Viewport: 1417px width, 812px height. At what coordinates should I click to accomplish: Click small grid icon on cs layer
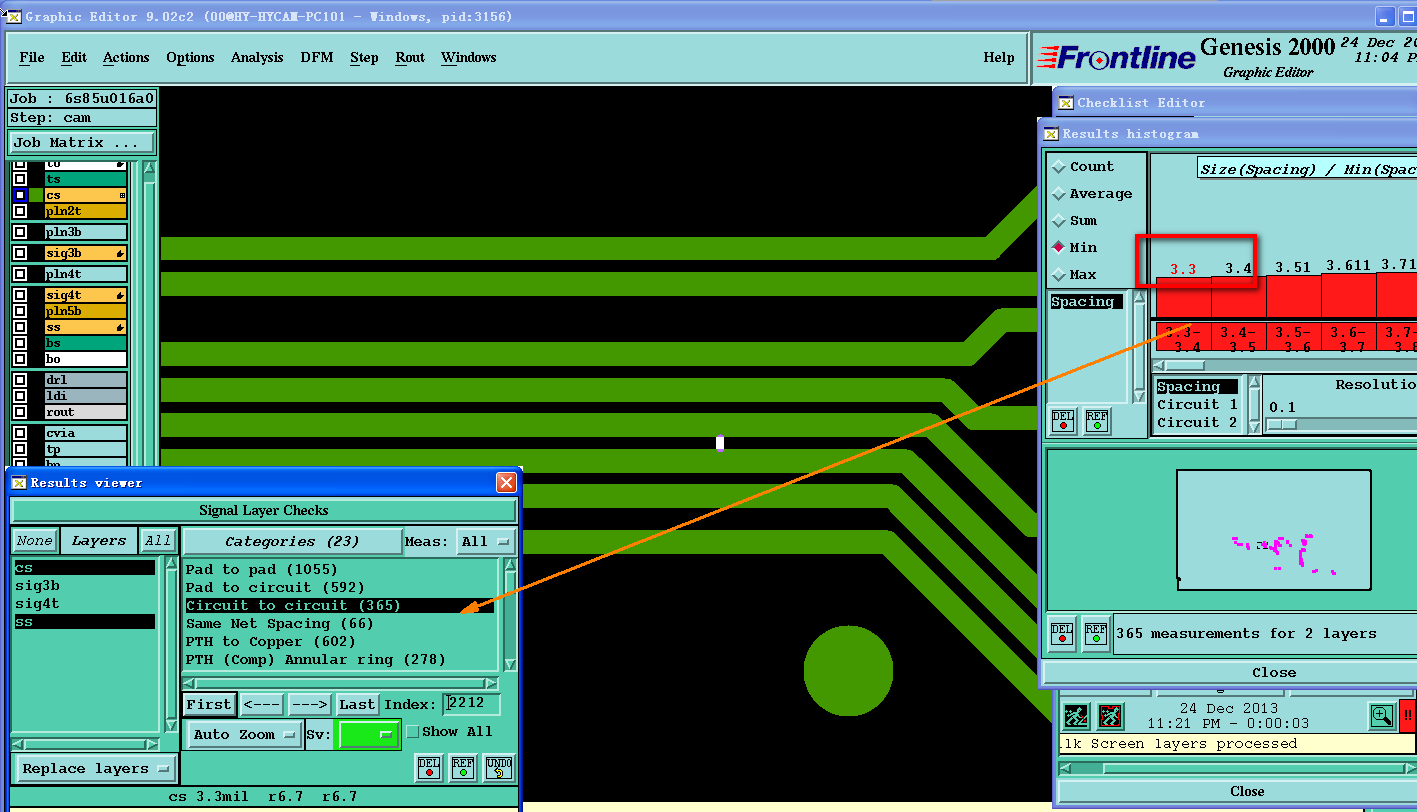122,195
